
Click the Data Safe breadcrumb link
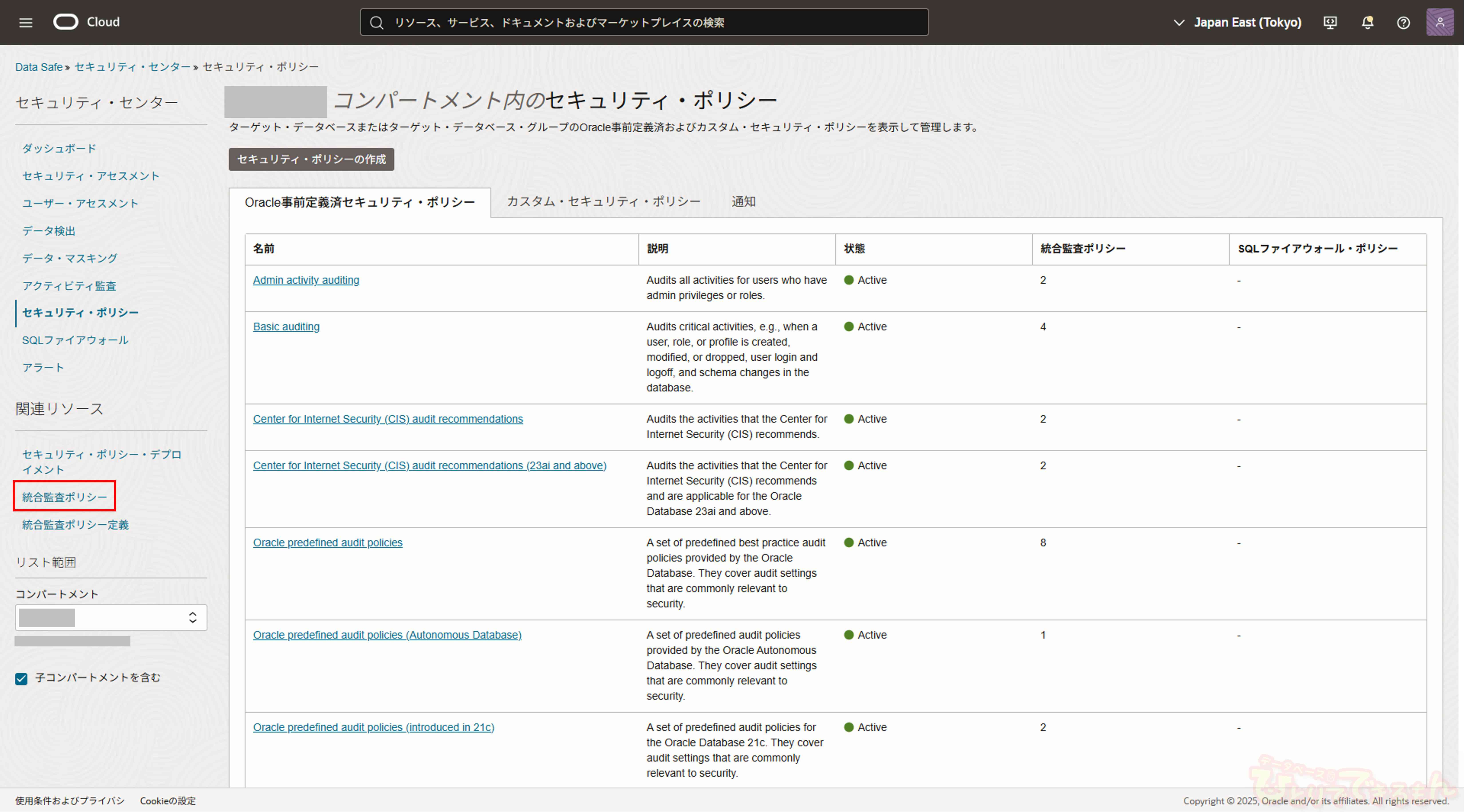point(39,67)
